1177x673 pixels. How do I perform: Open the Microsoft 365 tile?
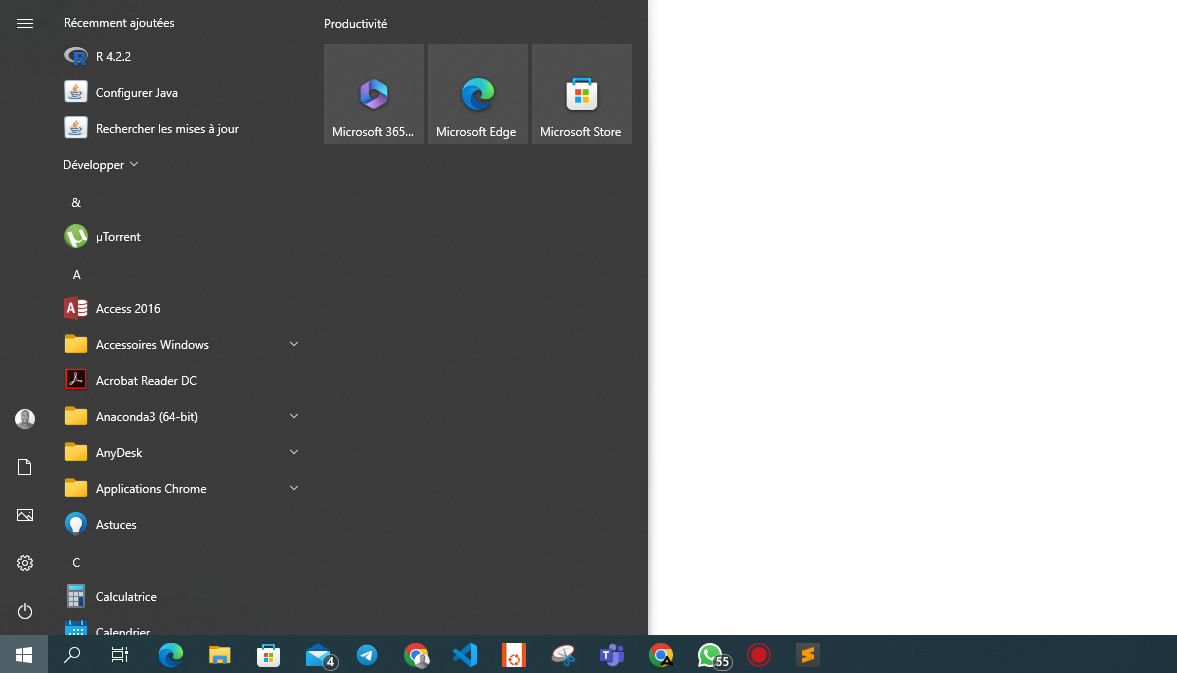tap(374, 94)
